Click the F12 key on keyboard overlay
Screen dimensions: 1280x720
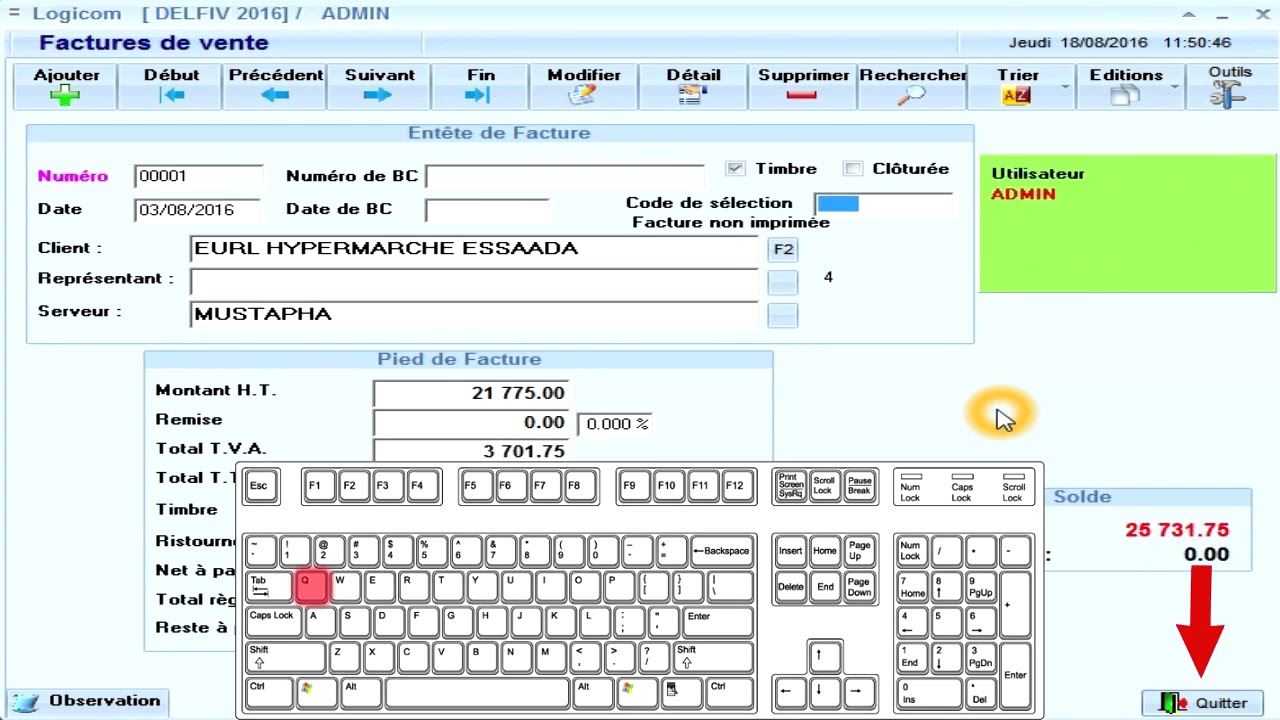(735, 486)
